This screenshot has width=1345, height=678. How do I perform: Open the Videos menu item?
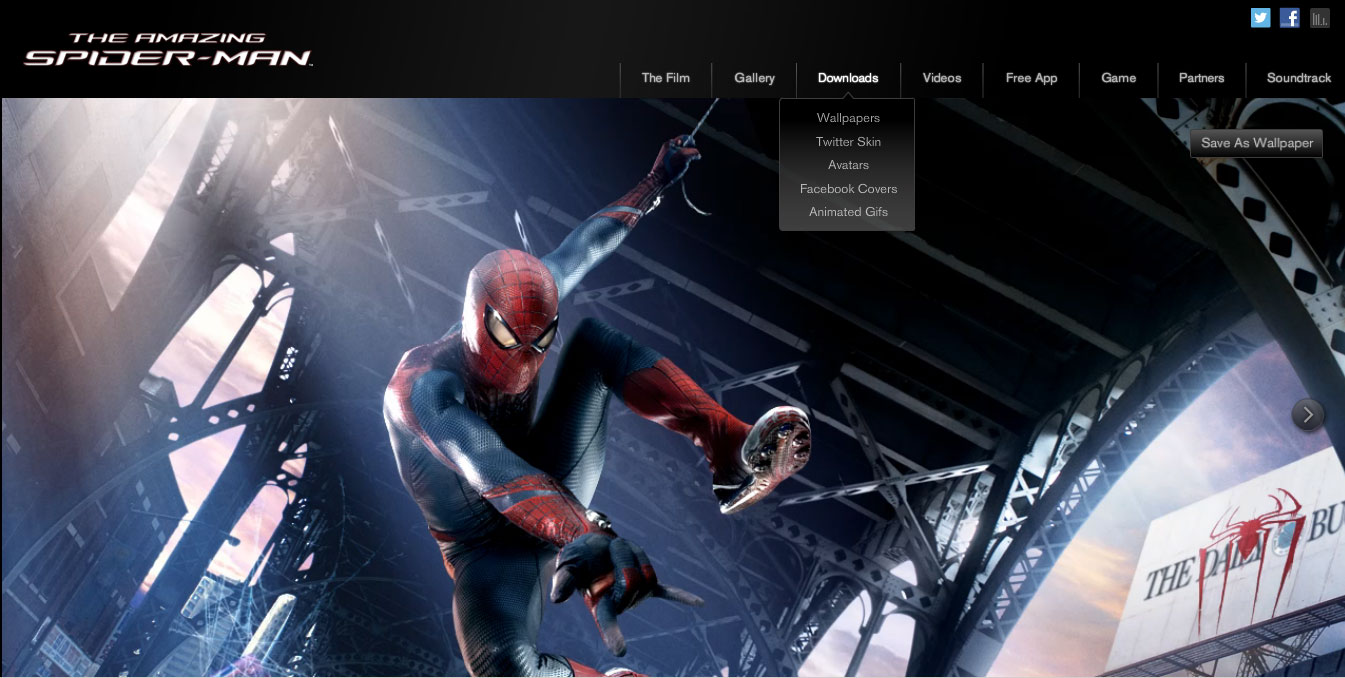pos(942,78)
